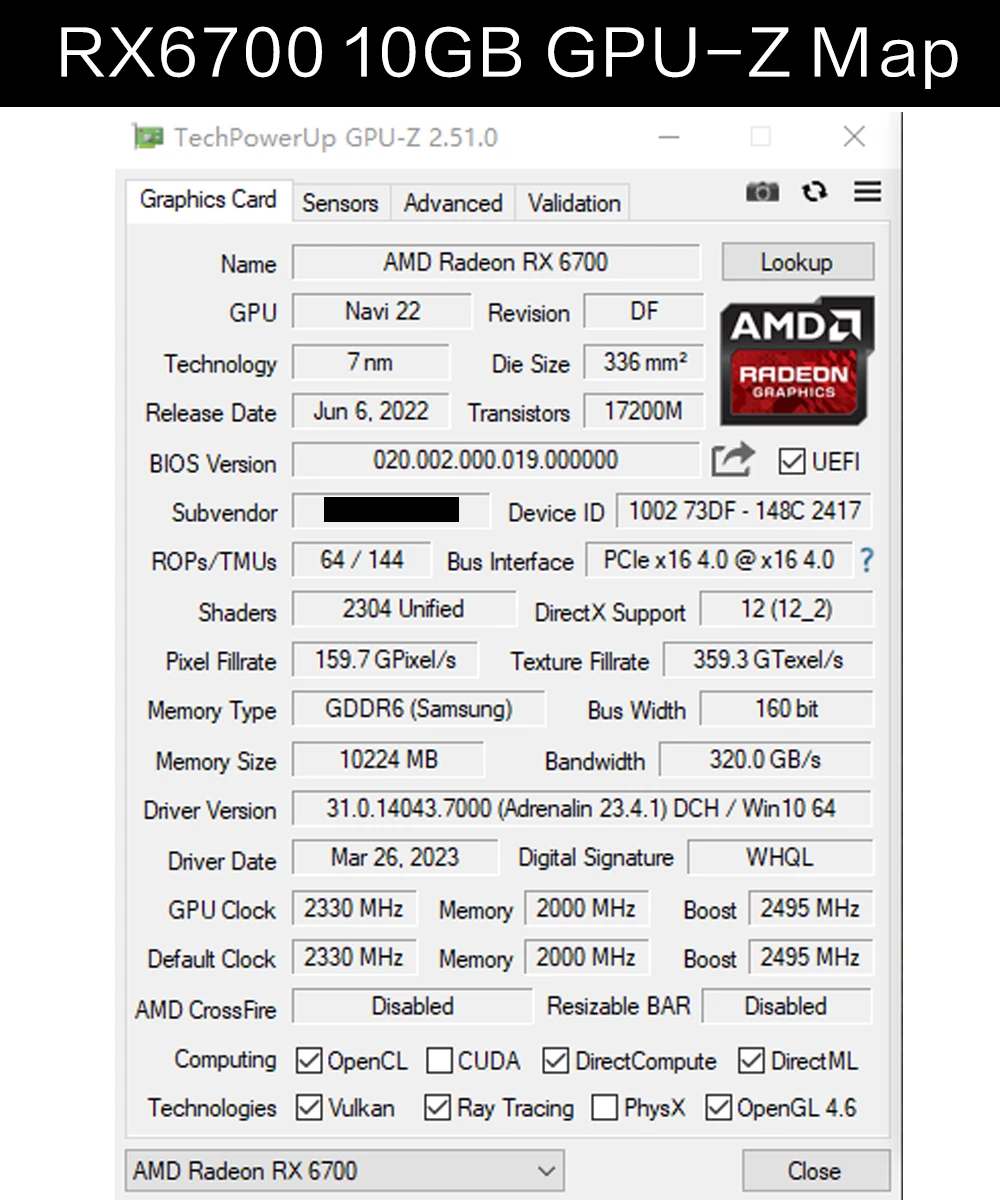Close the GPU-Z window with X
1000x1200 pixels.
point(854,137)
